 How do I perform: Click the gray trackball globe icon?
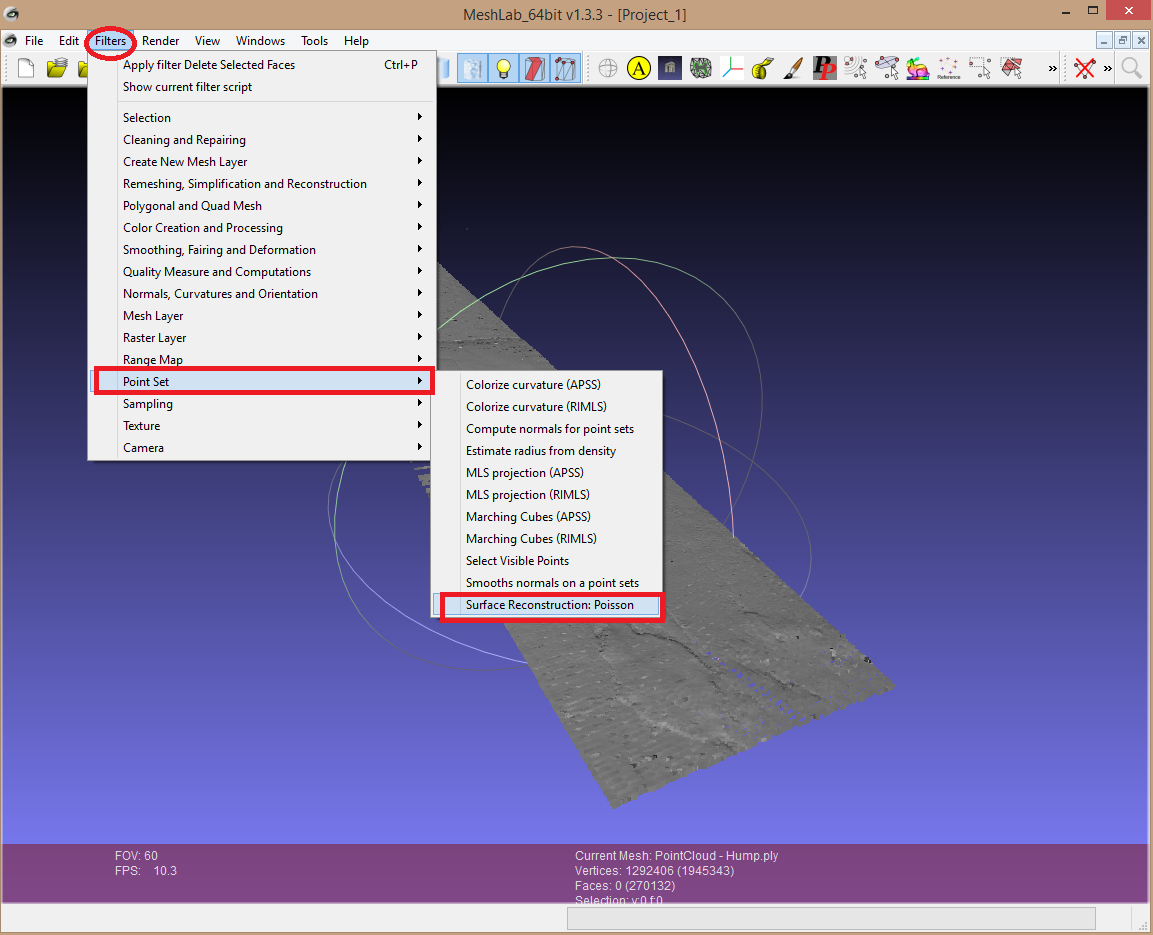click(608, 69)
